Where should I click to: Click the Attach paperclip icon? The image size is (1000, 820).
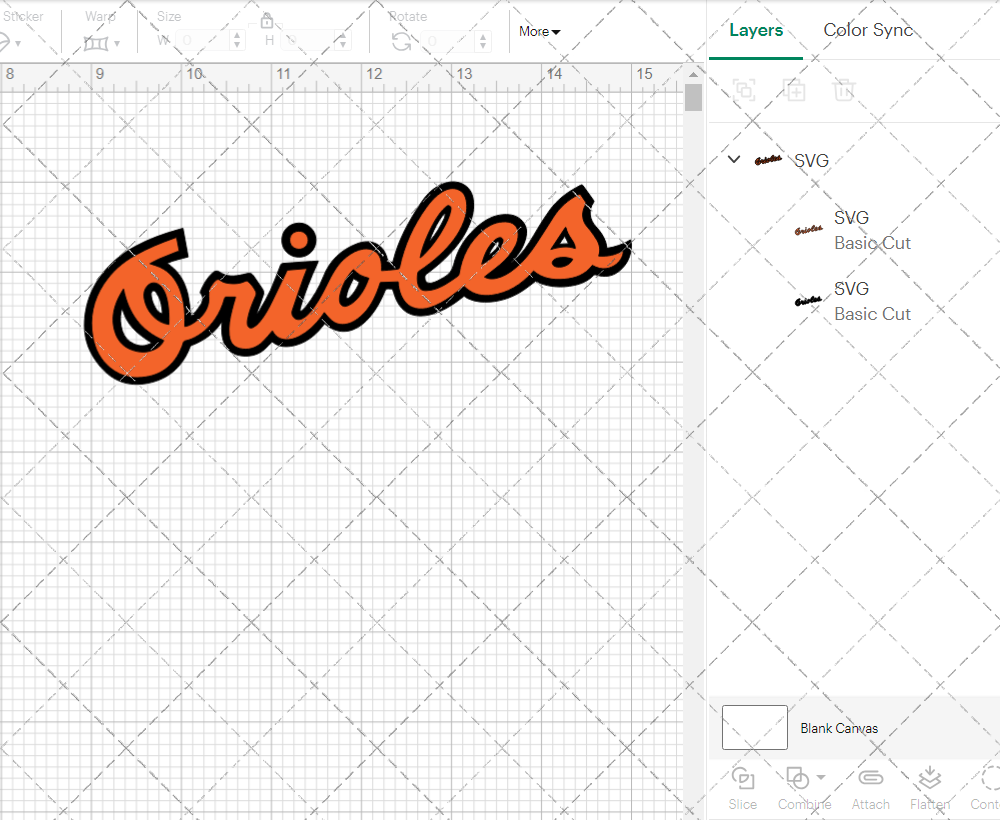coord(870,779)
